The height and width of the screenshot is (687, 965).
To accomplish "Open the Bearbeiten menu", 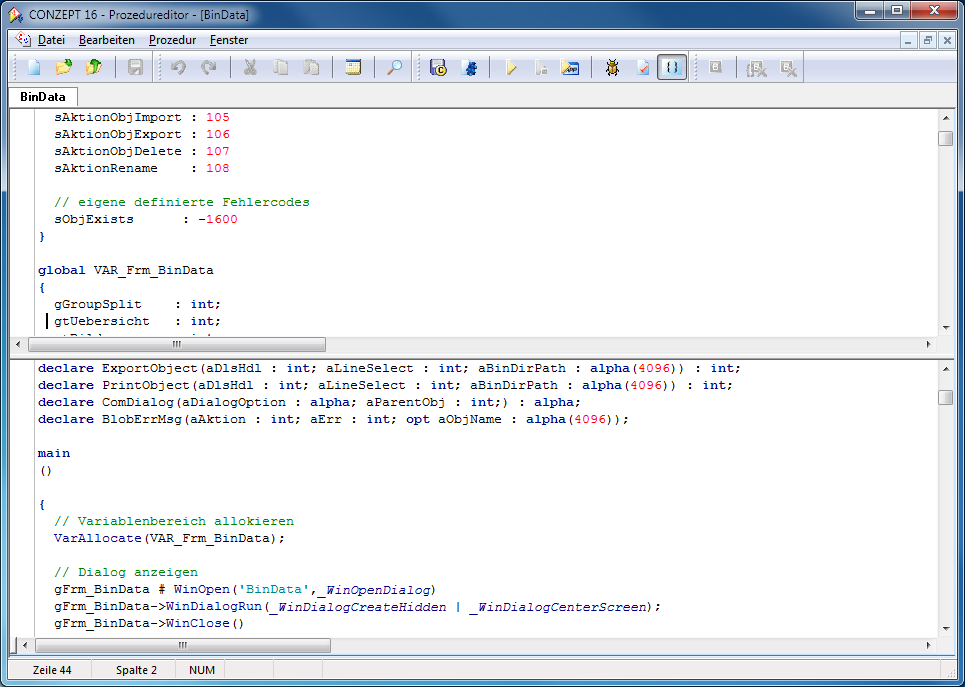I will pos(107,40).
